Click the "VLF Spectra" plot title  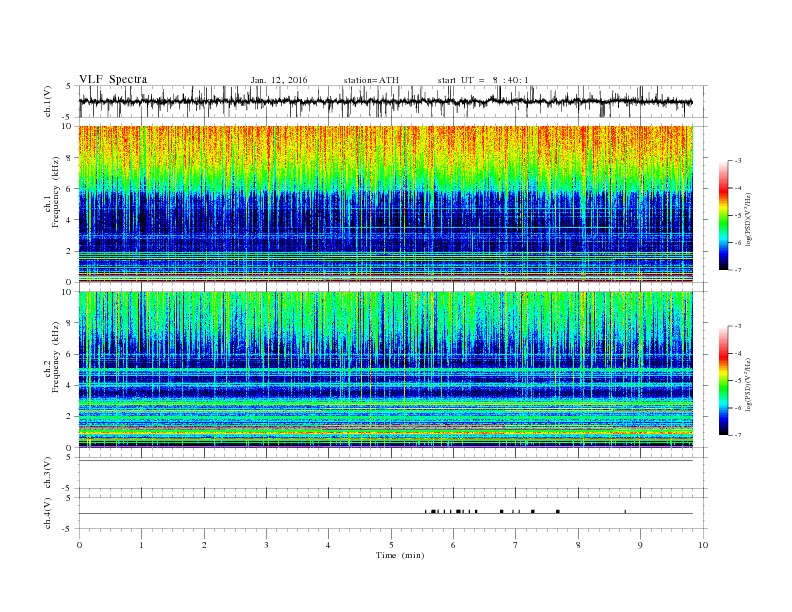click(113, 79)
